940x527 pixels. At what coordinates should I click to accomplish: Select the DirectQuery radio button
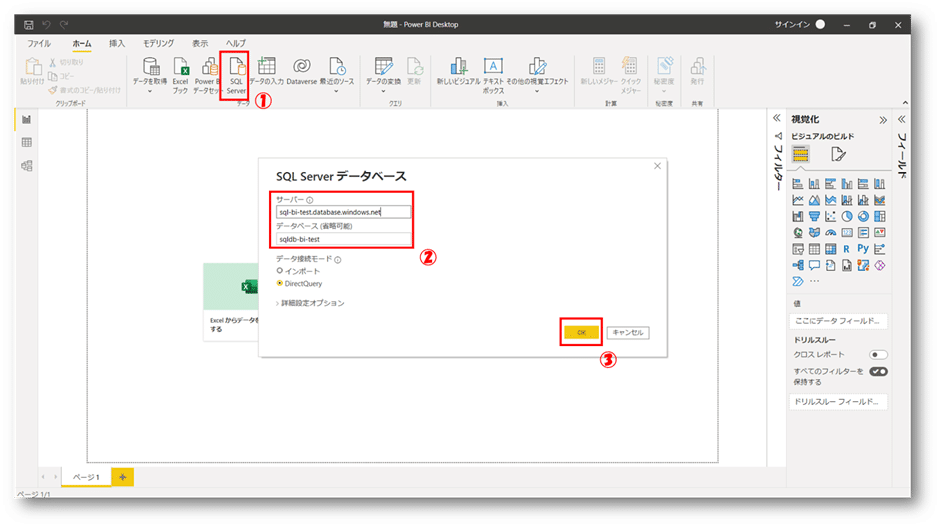[279, 283]
